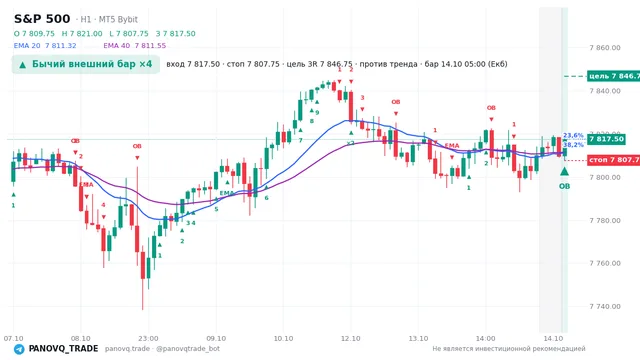The width and height of the screenshot is (640, 360).
Task: Click the 07.10 date axis label
Action: (13, 338)
